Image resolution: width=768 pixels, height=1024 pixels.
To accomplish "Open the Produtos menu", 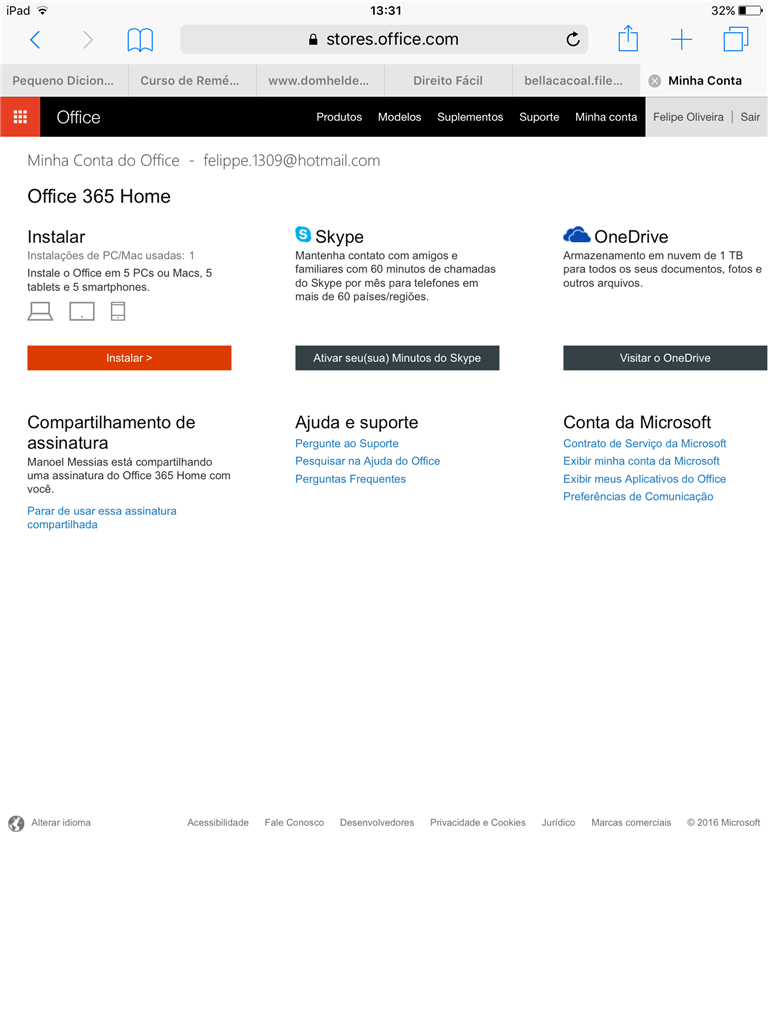I will (339, 117).
